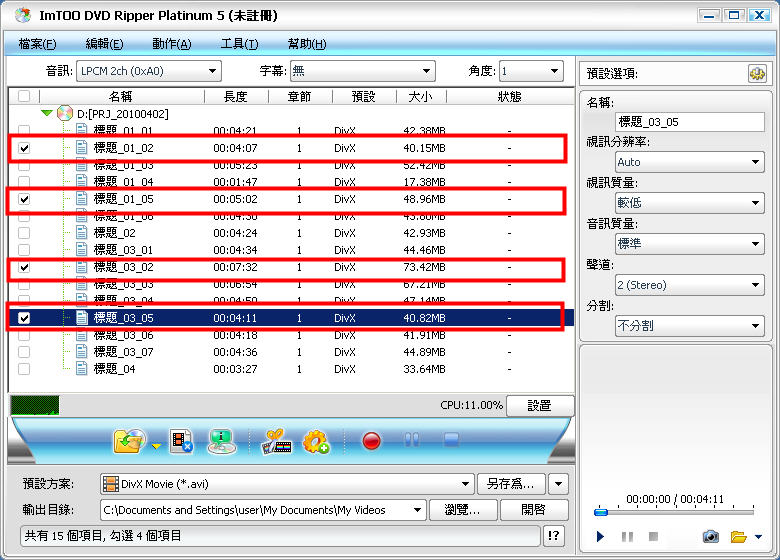Take a snapshot with the camera icon

pos(710,537)
